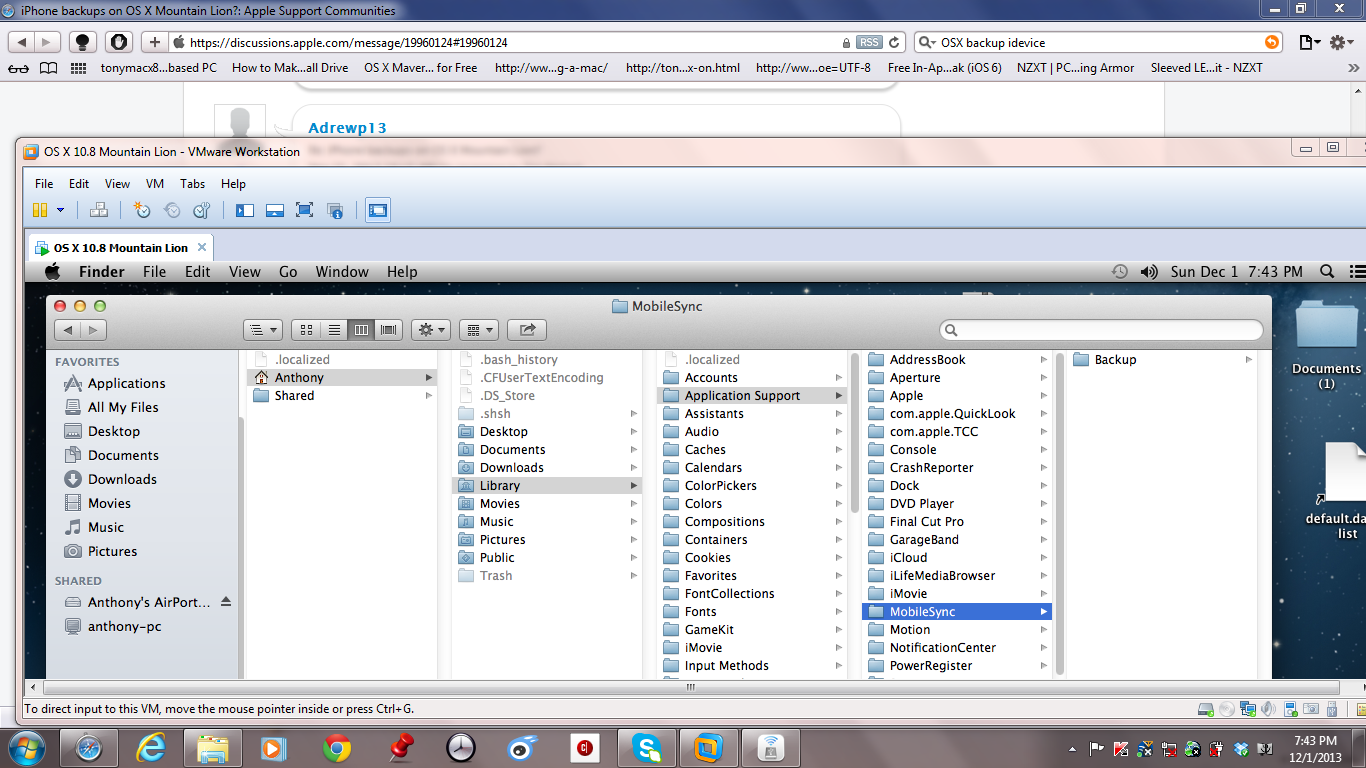
Task: Open tonymacx8...based PC bookmark
Action: (158, 68)
